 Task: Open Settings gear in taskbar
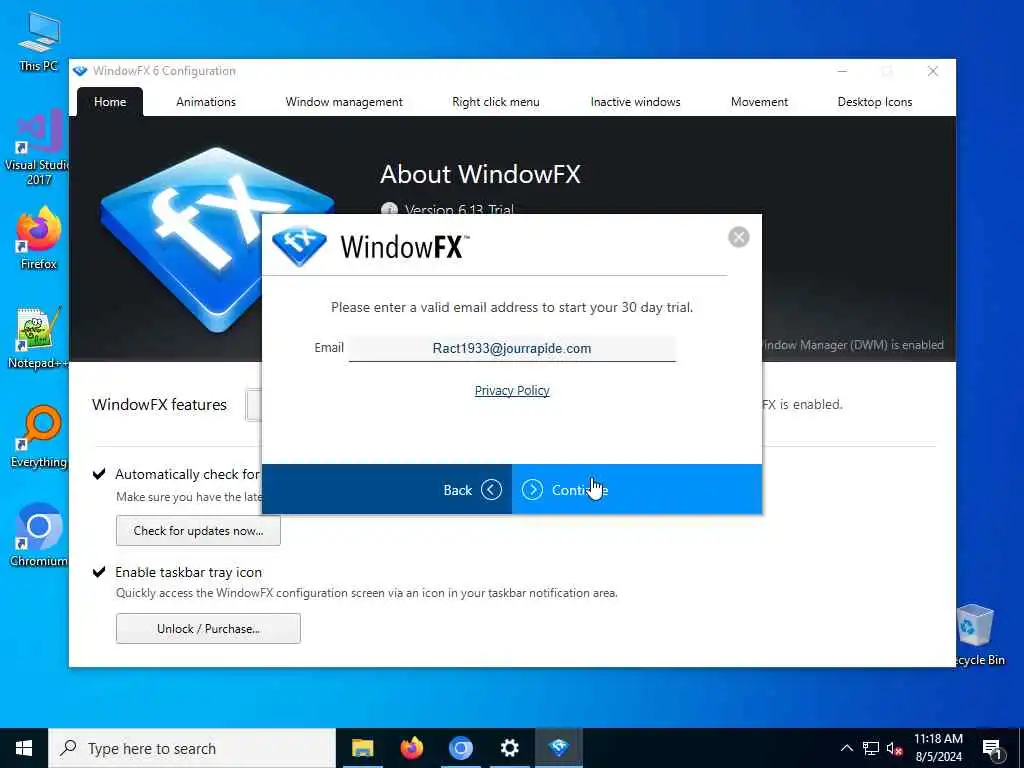click(x=509, y=748)
